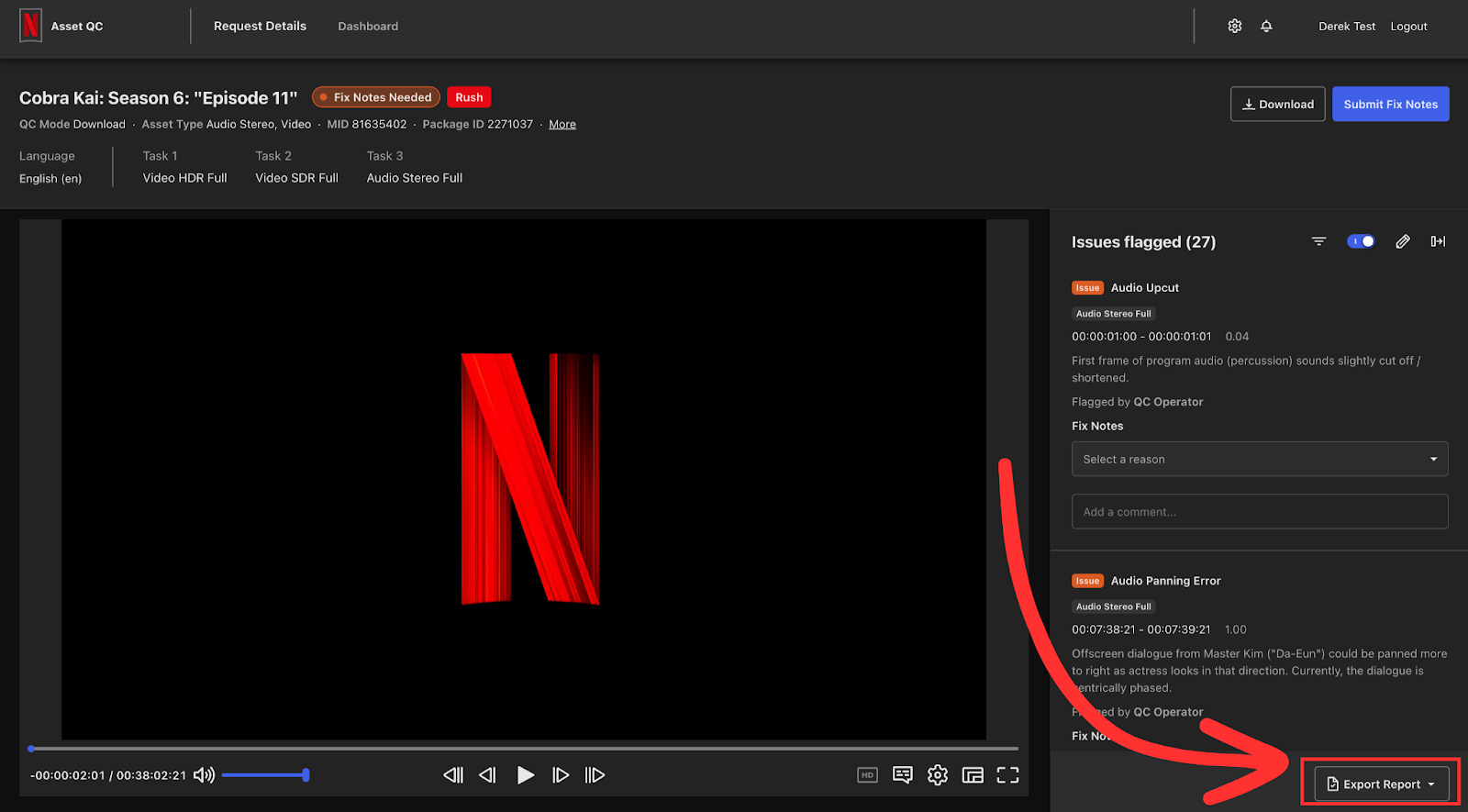This screenshot has height=812, width=1468.
Task: Click timecode 00:07:38:21 - 00:07:39:21
Action: point(1140,629)
